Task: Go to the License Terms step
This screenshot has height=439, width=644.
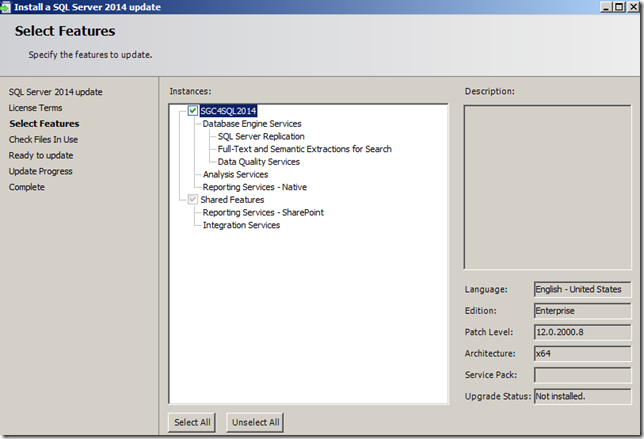Action: coord(35,108)
